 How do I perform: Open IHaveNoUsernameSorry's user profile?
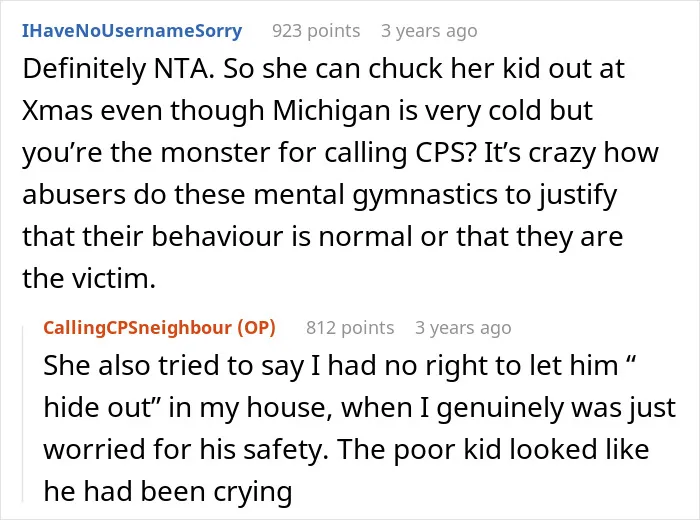(x=132, y=31)
